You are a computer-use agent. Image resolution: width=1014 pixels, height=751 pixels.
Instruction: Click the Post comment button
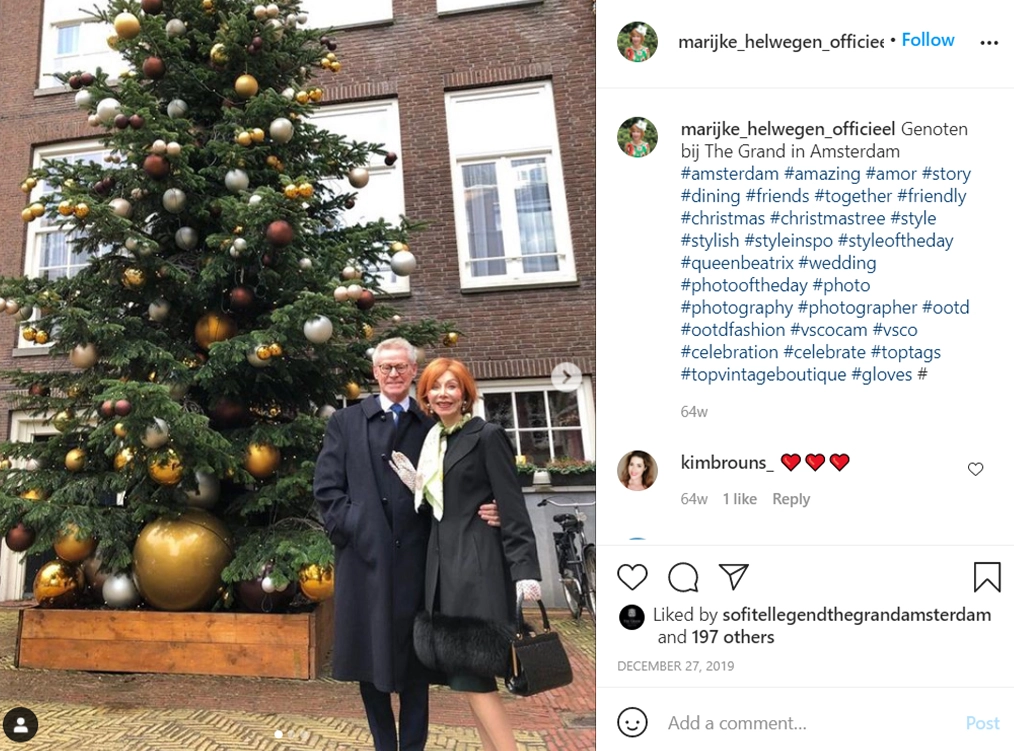pyautogui.click(x=982, y=723)
